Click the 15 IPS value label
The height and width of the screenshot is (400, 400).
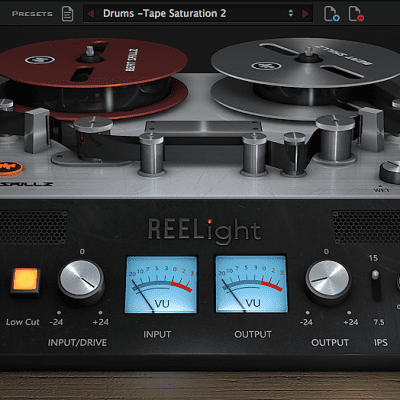pos(373,258)
